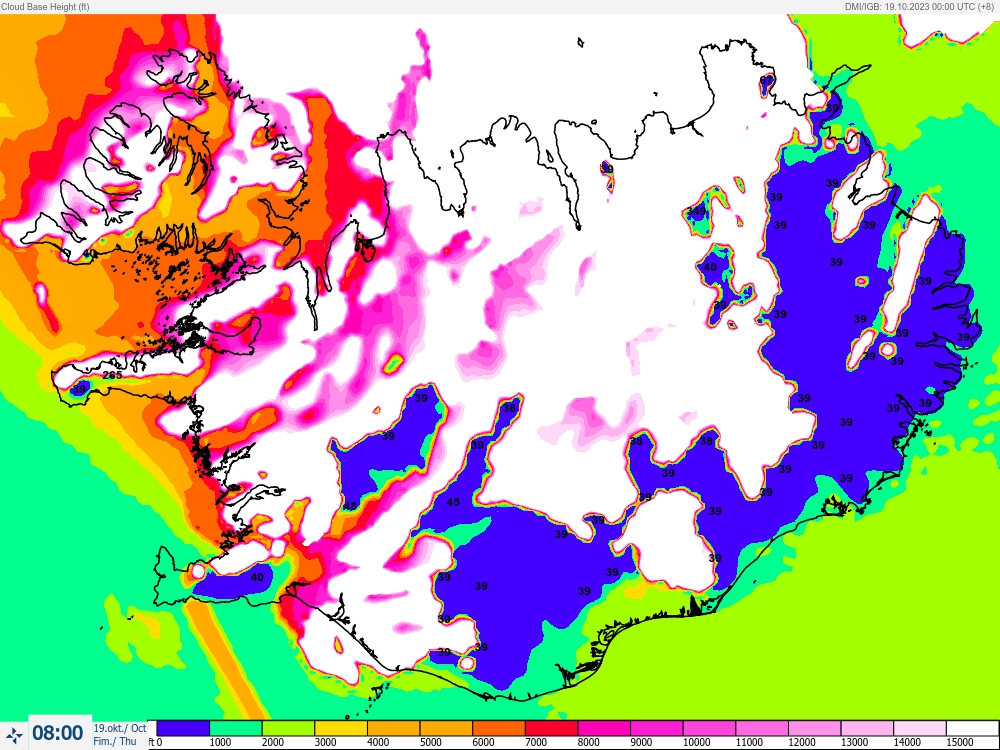Click the 'DMI/IGB: 19.10.2023 00:00 UTC (+8)' label
The width and height of the screenshot is (1000, 750).
click(x=919, y=6)
